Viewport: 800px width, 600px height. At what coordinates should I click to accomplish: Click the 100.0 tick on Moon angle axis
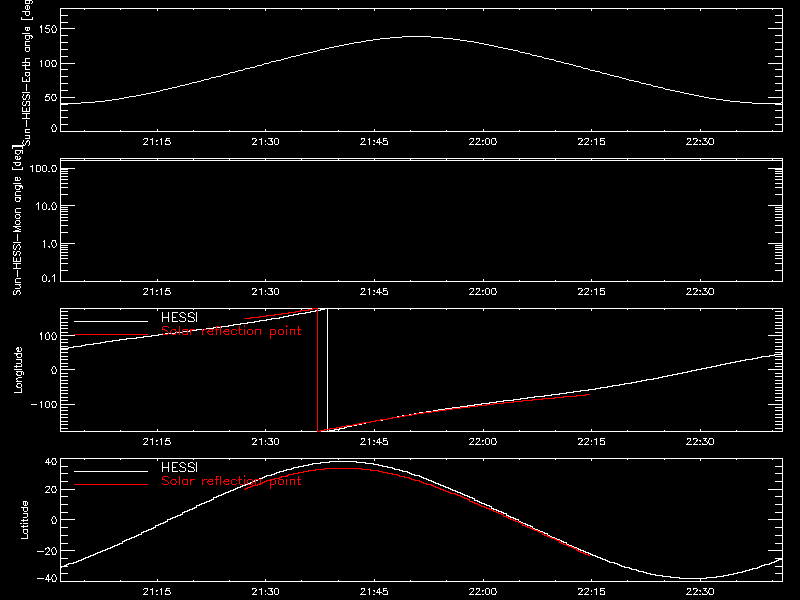43,169
